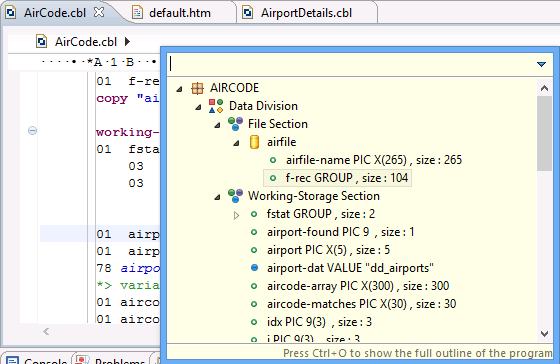Collapse the working-storage code fold marker
Viewport: 560px width, 364px height.
pos(32,131)
